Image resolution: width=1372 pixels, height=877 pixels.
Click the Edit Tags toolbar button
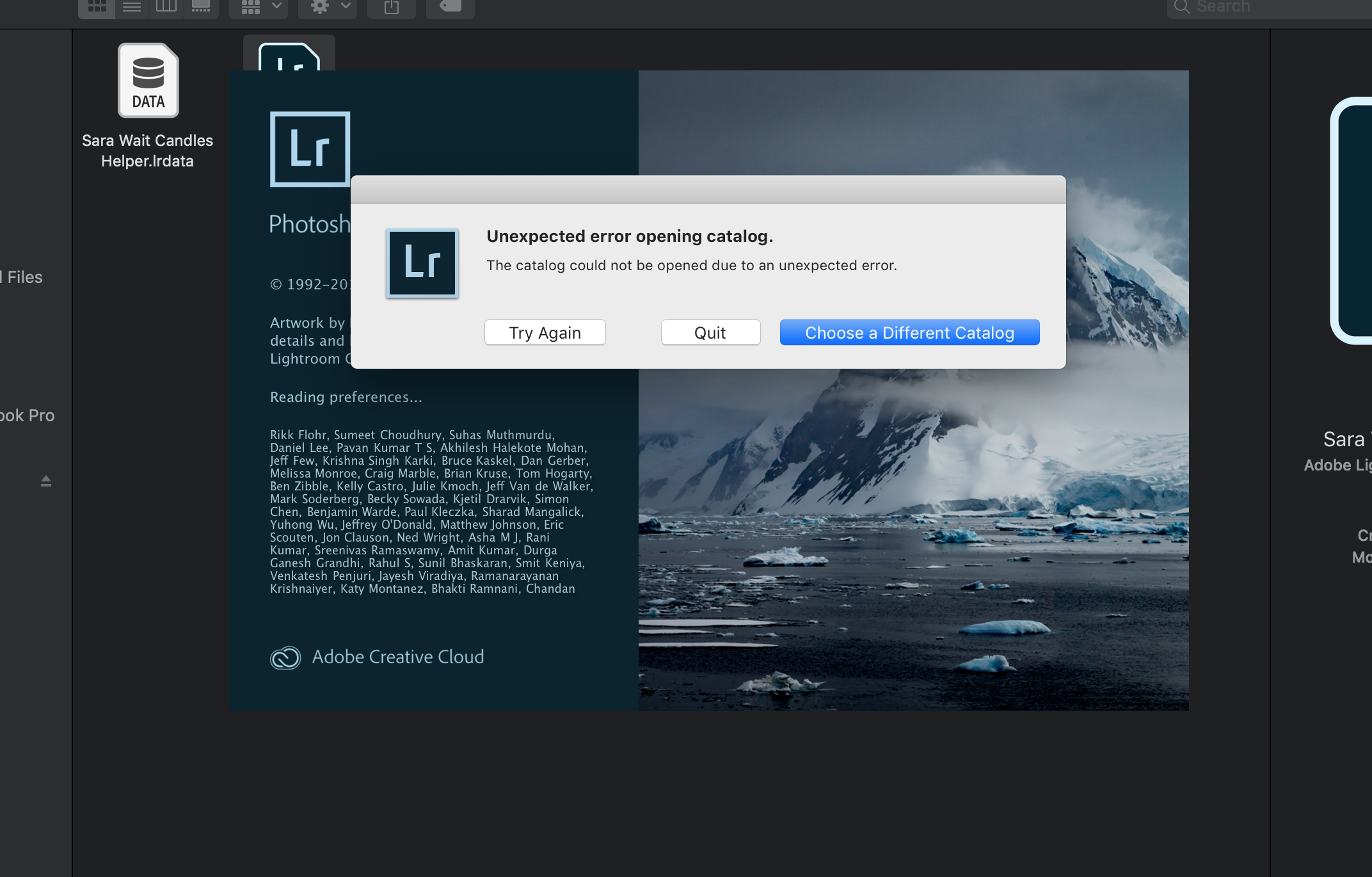(451, 7)
